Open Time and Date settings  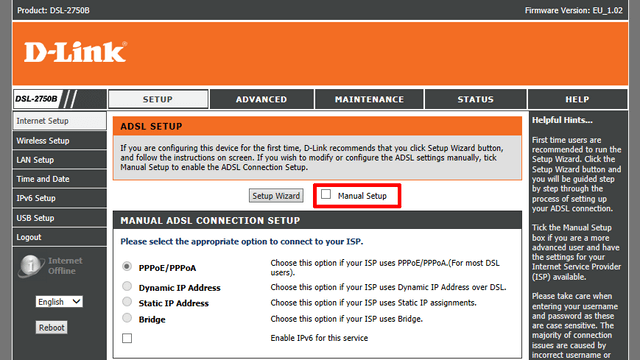pos(60,179)
